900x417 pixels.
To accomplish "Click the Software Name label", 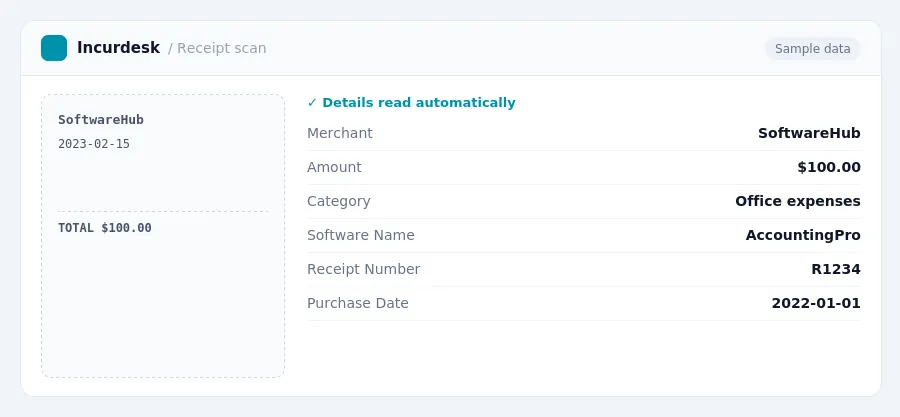I will [360, 235].
